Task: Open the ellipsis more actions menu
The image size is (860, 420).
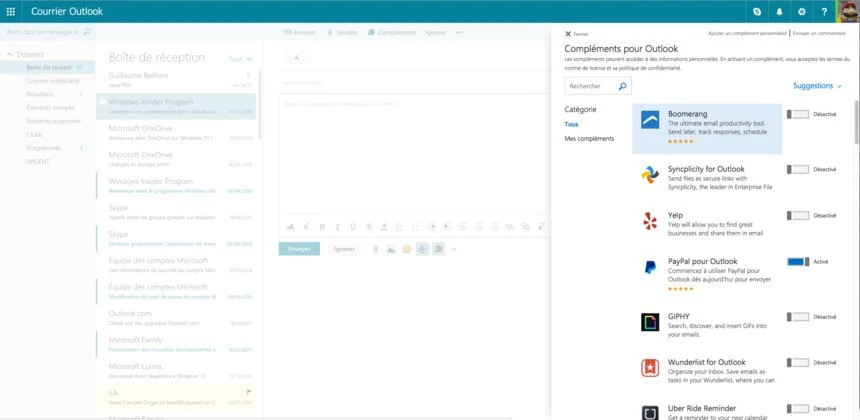Action: pyautogui.click(x=459, y=32)
